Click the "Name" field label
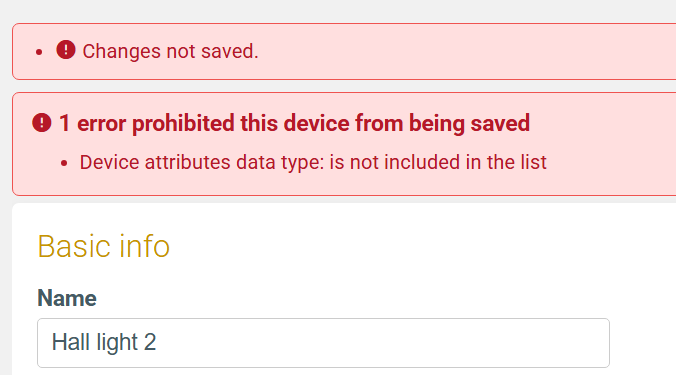Viewport: 676px width, 375px height. click(x=67, y=298)
